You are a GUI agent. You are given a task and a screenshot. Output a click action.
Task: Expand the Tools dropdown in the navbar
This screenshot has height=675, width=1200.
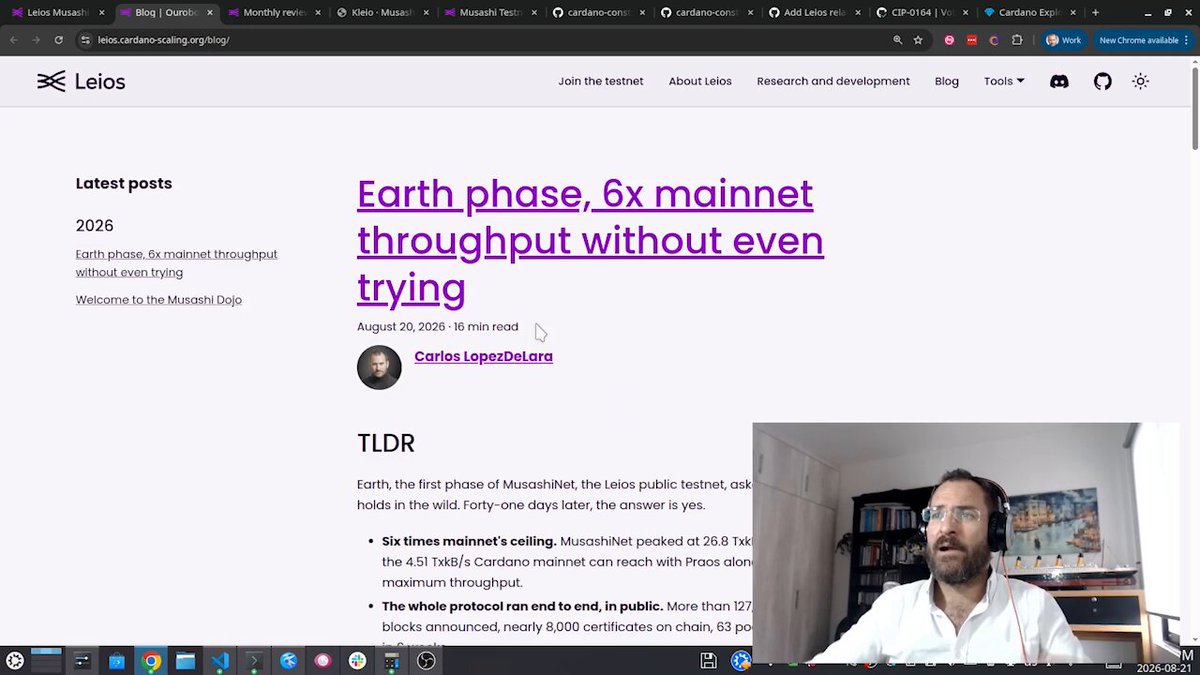[x=1004, y=81]
